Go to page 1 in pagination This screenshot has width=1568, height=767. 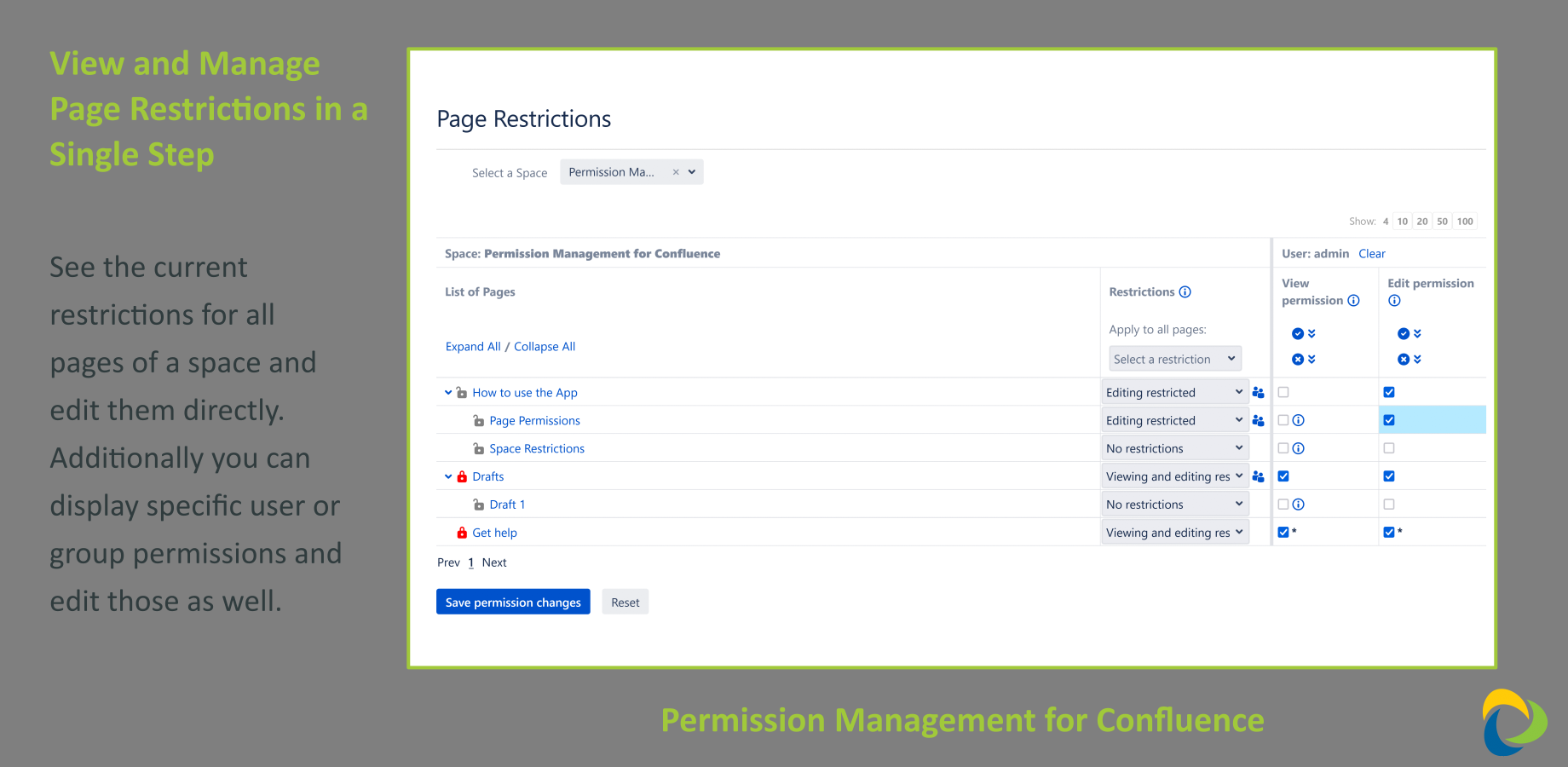pyautogui.click(x=470, y=562)
